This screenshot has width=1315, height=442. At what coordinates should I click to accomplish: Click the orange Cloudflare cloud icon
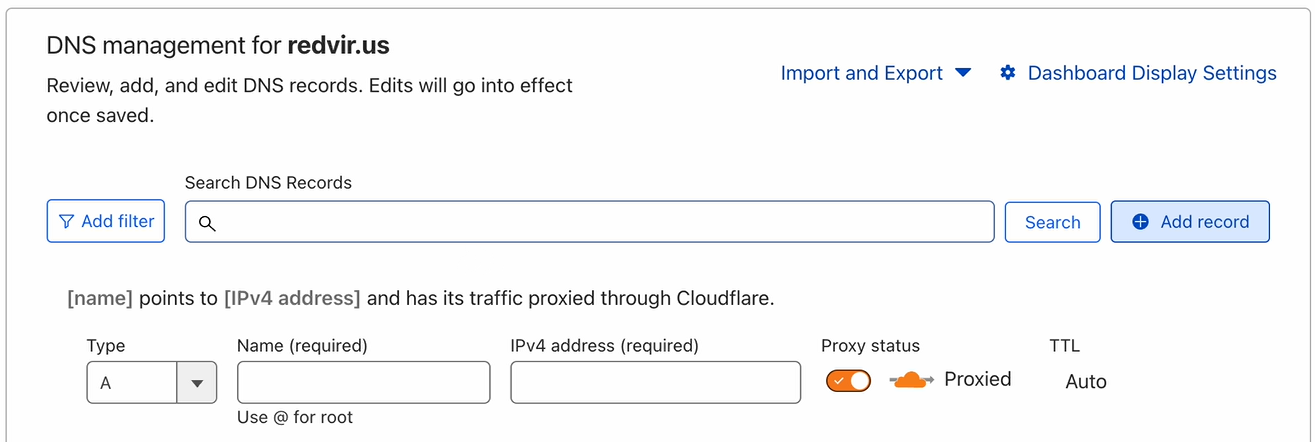pyautogui.click(x=910, y=380)
